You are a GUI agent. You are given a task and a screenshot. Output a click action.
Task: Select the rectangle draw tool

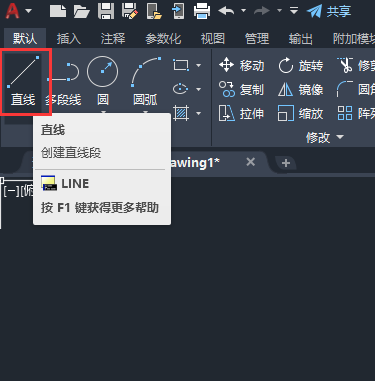click(181, 65)
